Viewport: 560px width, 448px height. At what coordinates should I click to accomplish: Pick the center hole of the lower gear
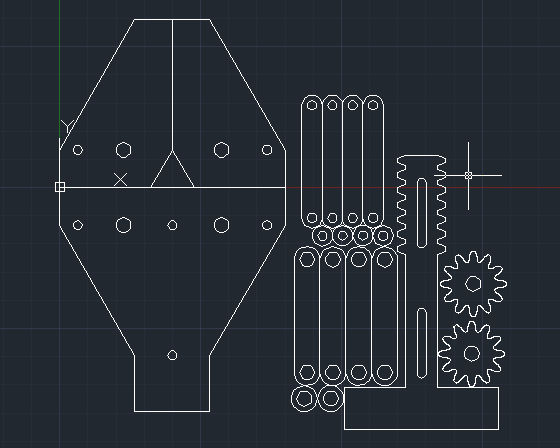(471, 354)
